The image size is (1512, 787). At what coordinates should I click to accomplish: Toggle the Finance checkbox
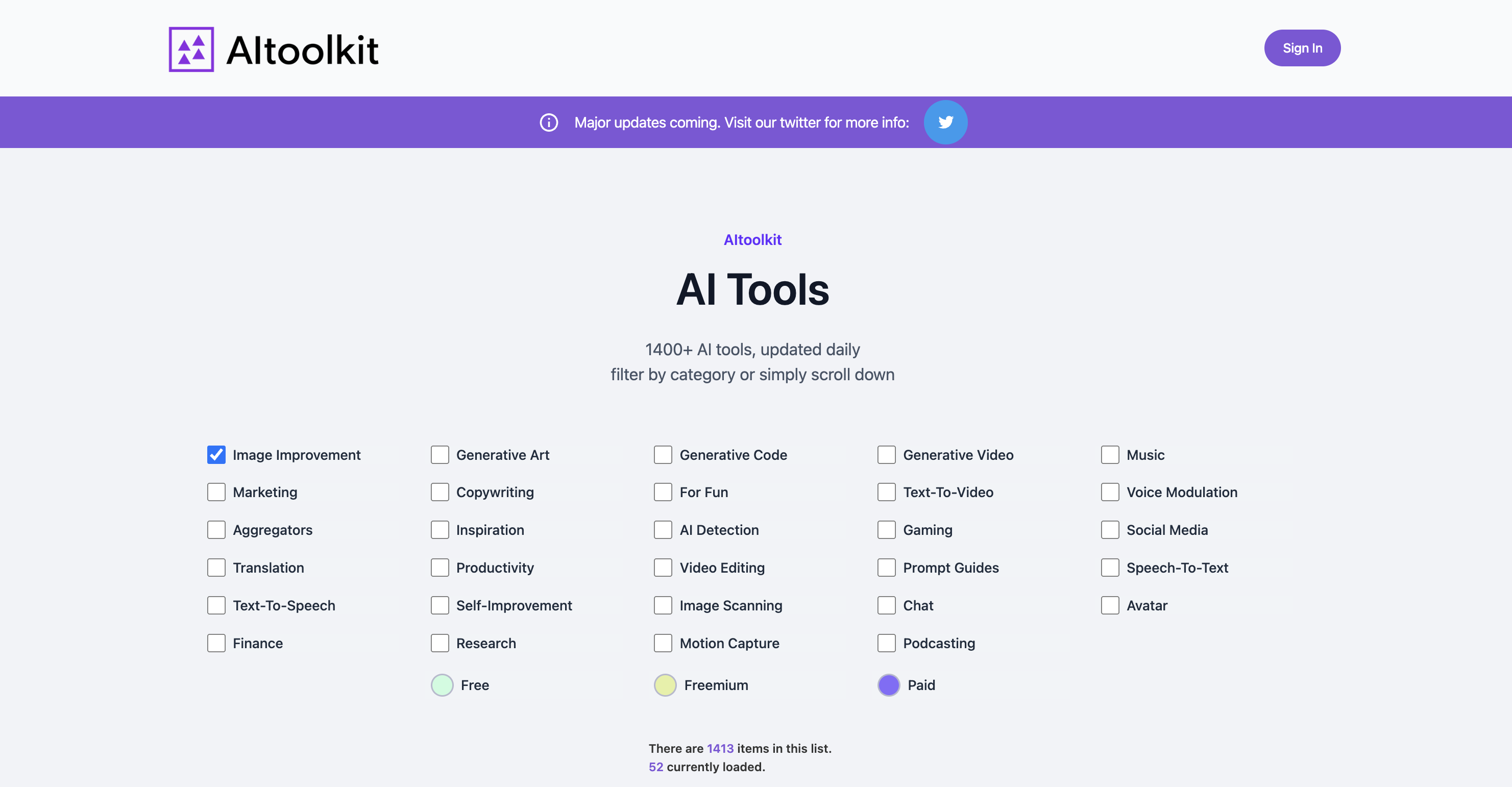[x=216, y=643]
